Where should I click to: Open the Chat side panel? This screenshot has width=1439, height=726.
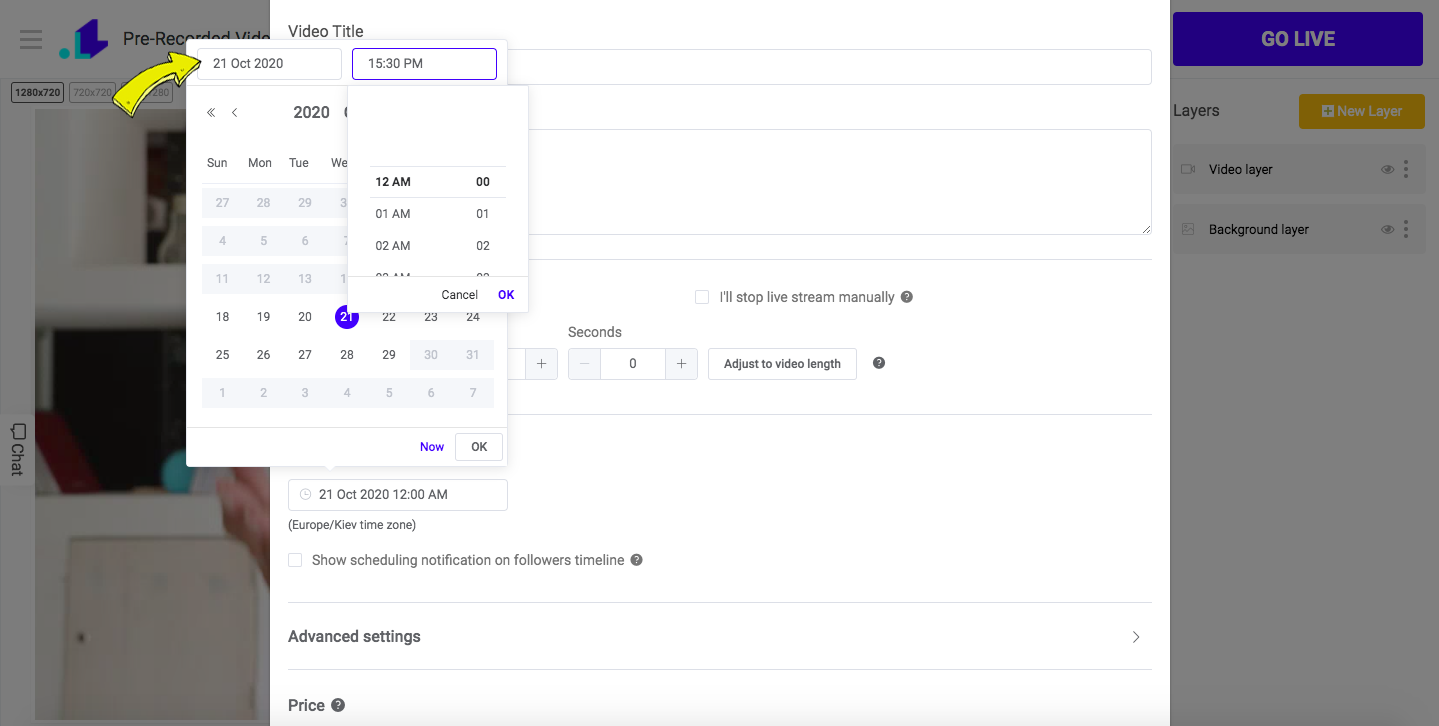pyautogui.click(x=17, y=449)
